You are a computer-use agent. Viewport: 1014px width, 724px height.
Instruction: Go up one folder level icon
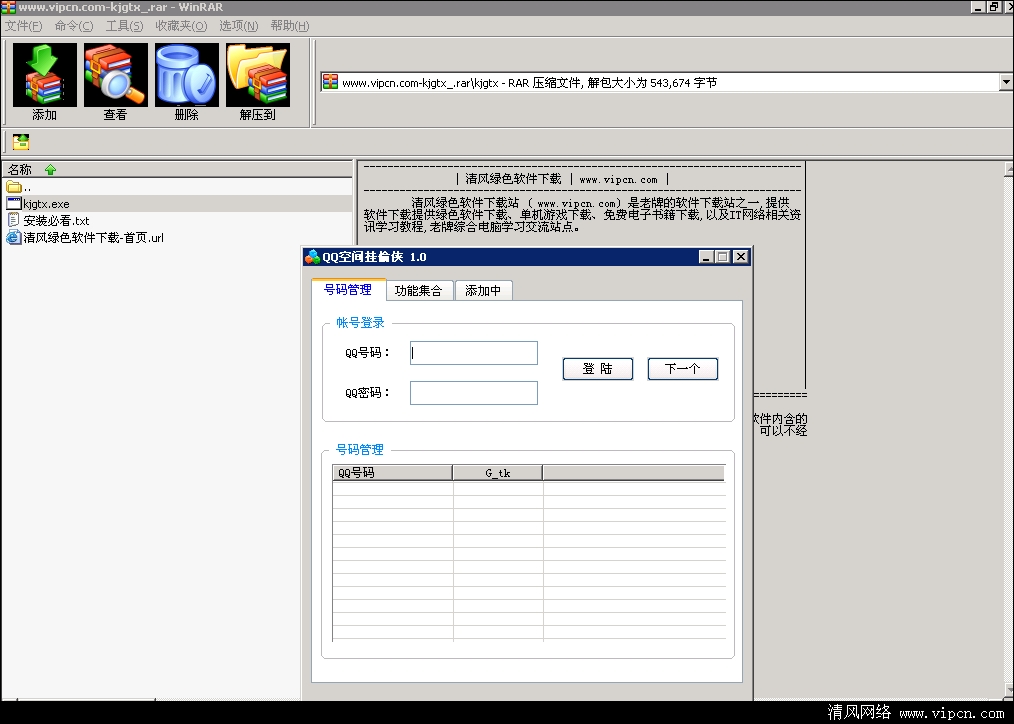21,142
